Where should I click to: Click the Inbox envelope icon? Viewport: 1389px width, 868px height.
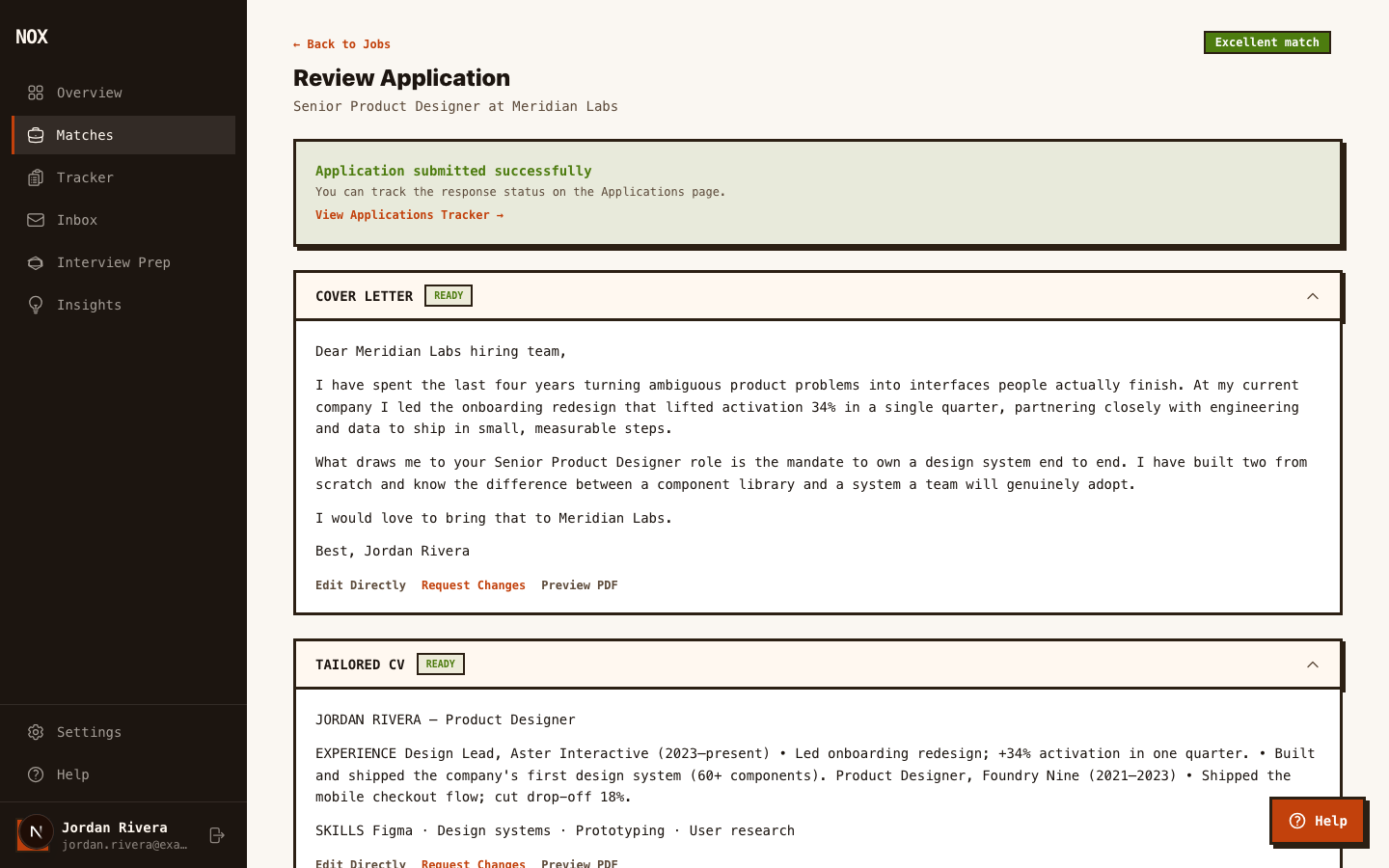point(36,220)
